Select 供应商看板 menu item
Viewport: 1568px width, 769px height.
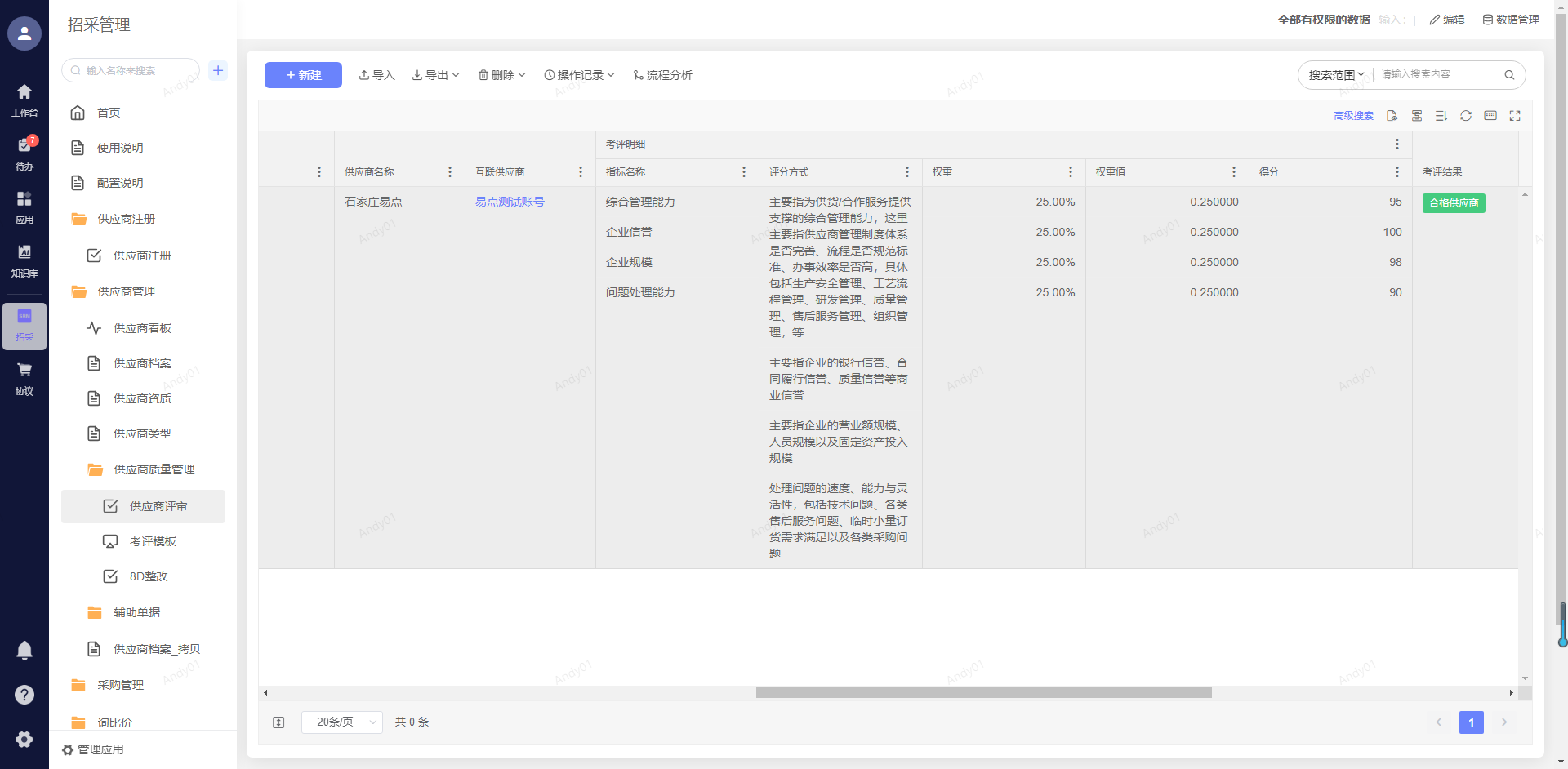click(142, 328)
